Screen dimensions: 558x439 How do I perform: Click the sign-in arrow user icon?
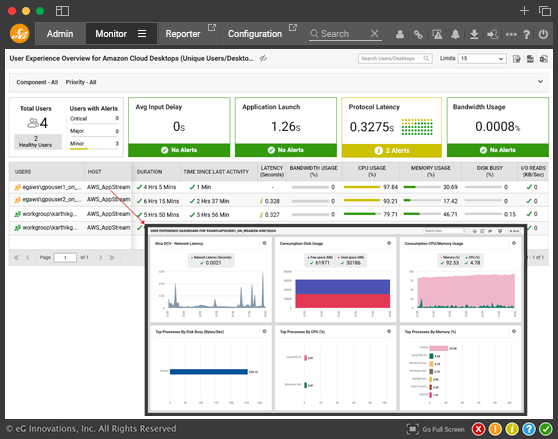(x=493, y=34)
